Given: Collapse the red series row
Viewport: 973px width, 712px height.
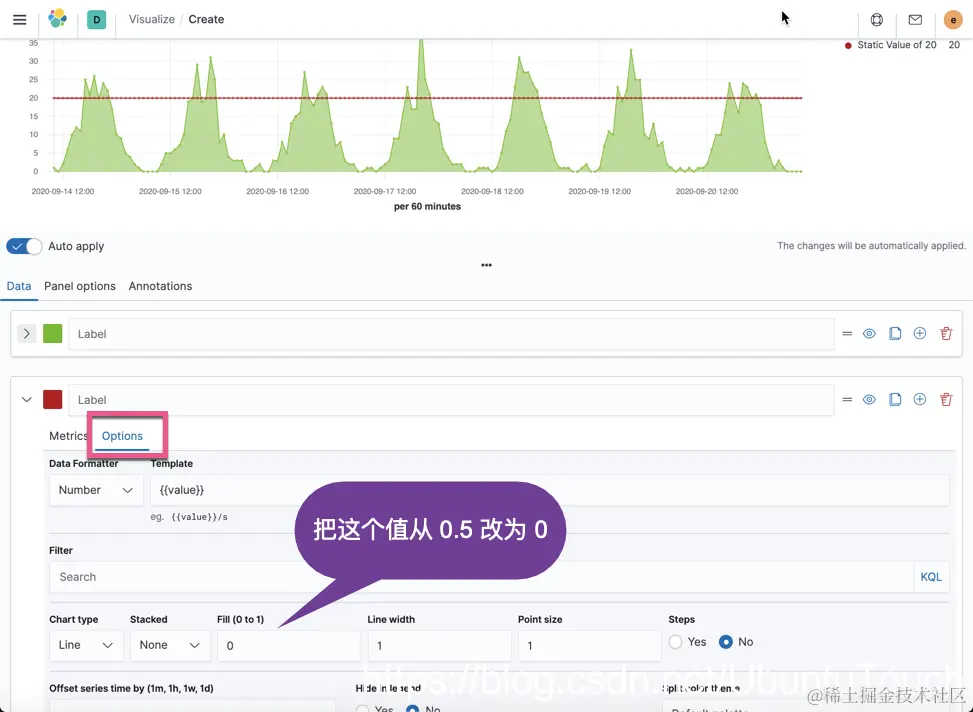Looking at the screenshot, I should tap(26, 399).
